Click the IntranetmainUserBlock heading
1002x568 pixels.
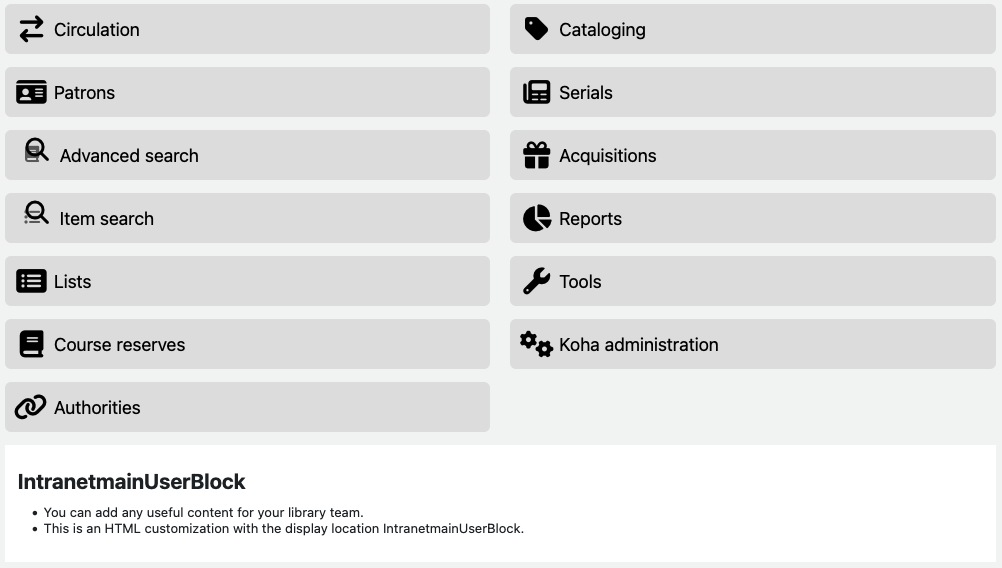click(132, 482)
